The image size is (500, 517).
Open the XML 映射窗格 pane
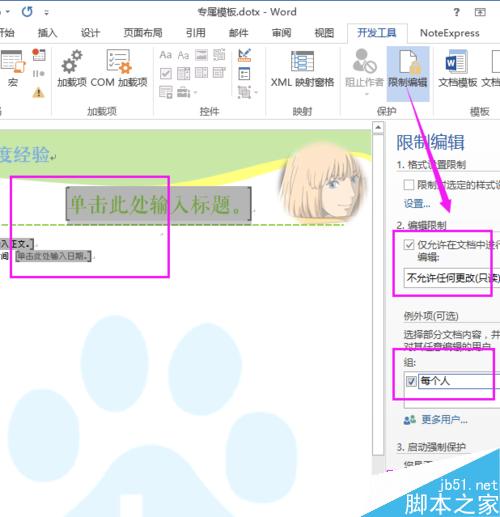coord(302,68)
